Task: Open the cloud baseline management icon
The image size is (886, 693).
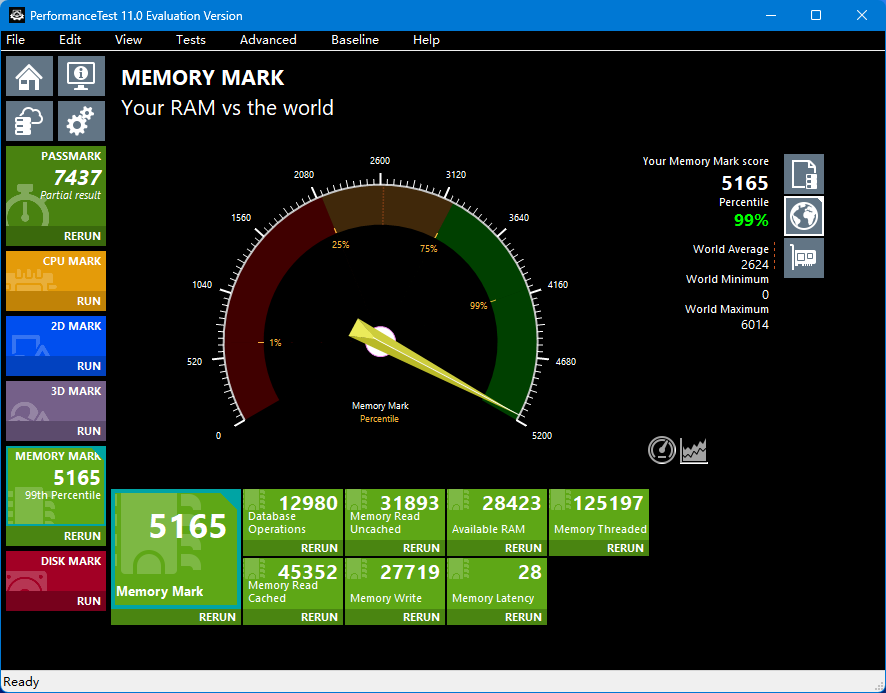Action: pos(30,121)
